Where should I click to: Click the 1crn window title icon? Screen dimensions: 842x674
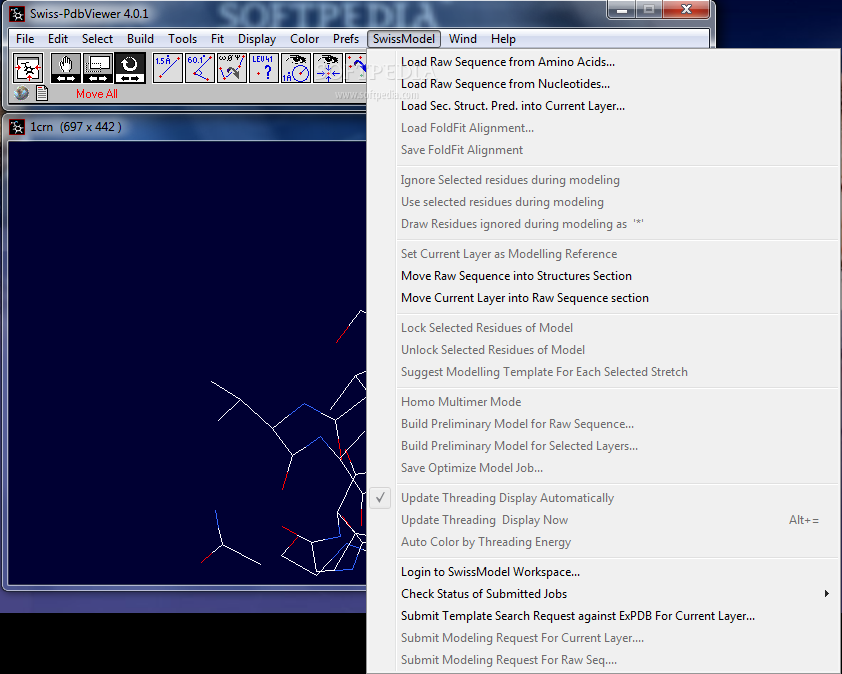coord(17,127)
